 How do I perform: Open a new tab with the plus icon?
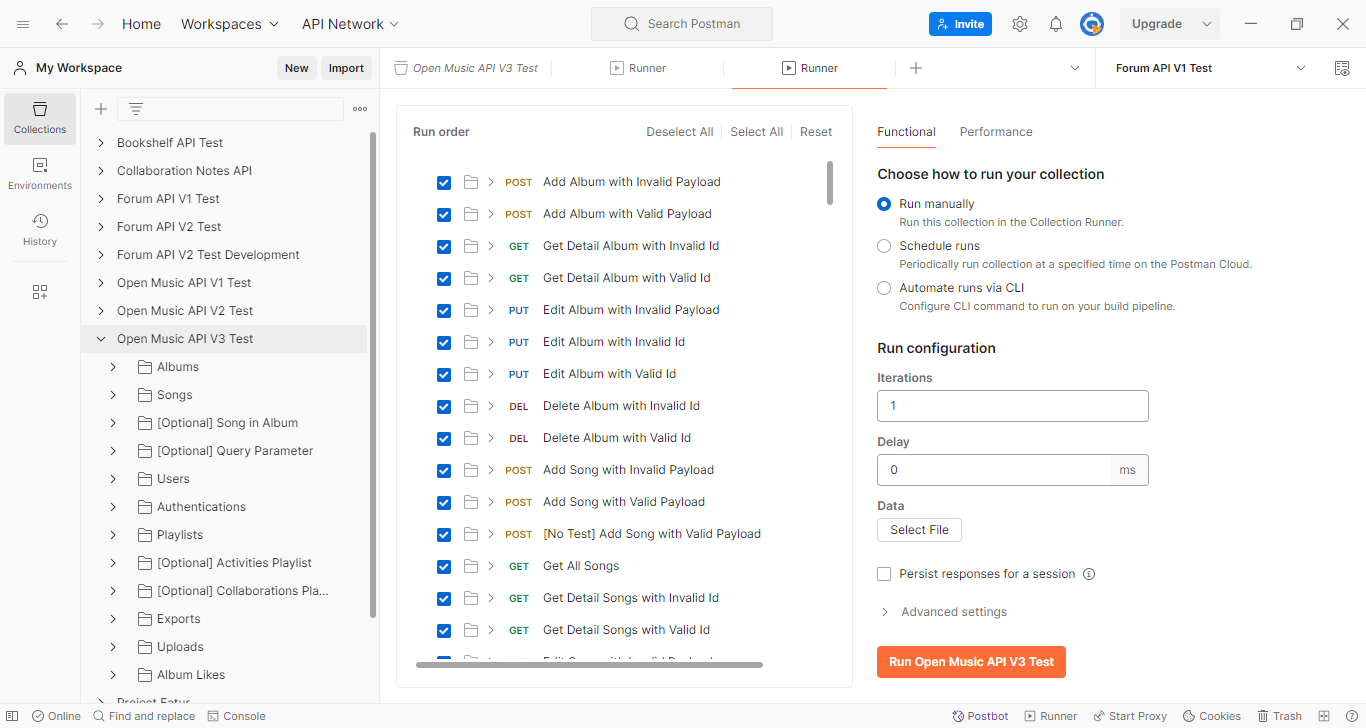tap(916, 68)
